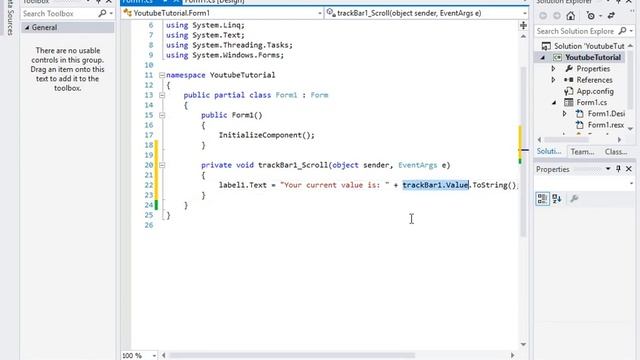Collapse the namespace YoutubeTutorial code block
This screenshot has height=360, width=640.
click(162, 75)
